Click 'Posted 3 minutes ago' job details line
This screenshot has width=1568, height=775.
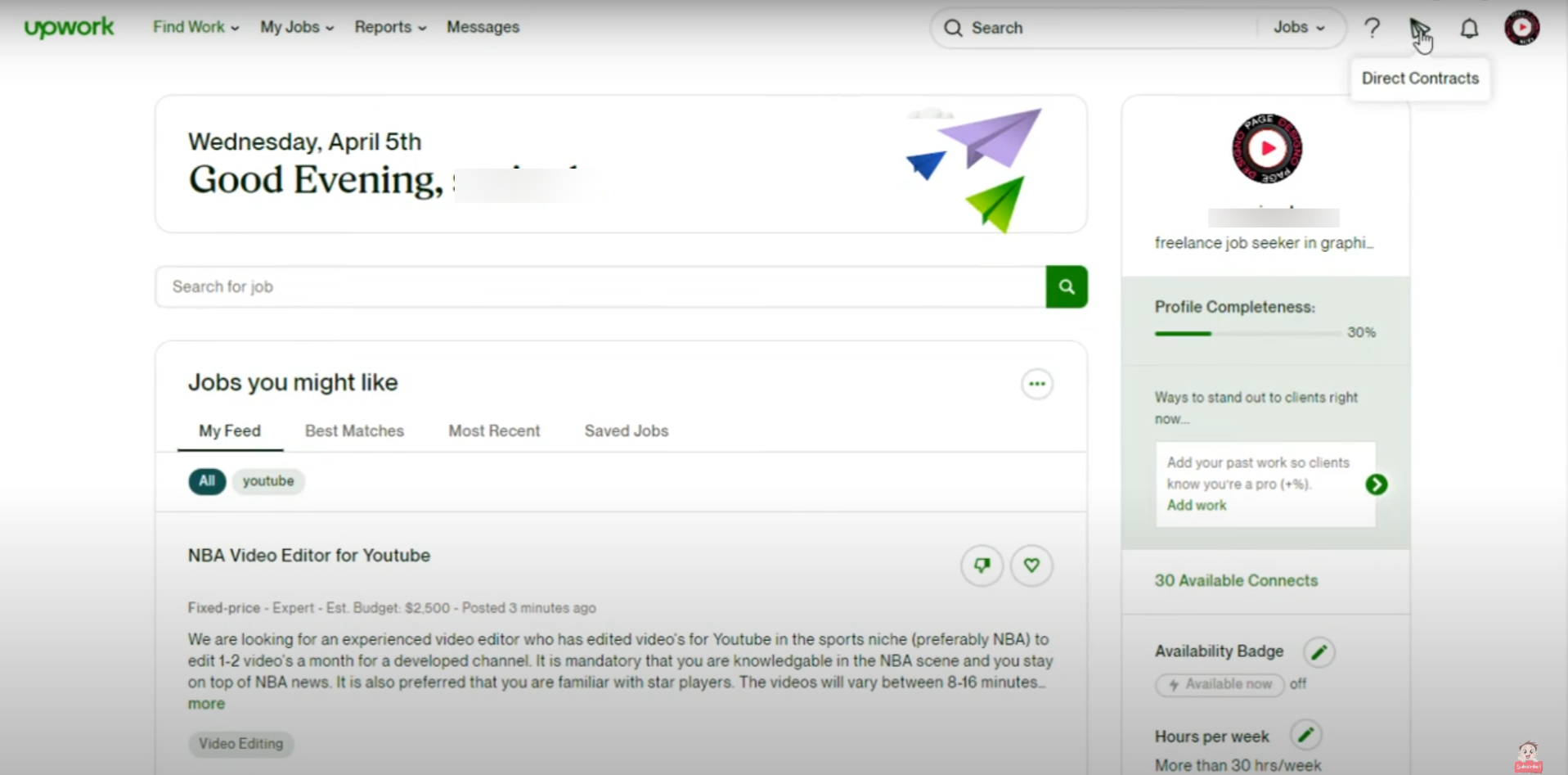coord(529,608)
